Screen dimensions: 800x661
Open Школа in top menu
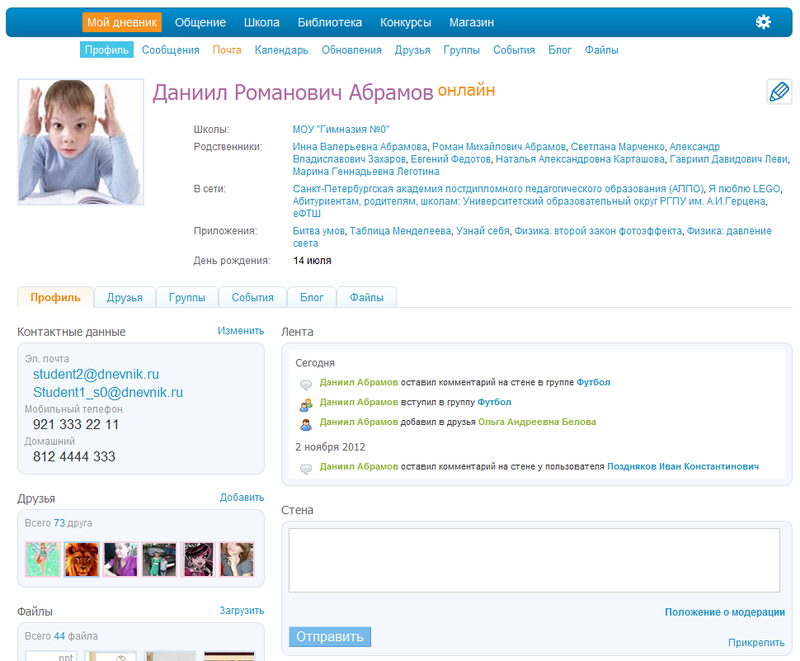coord(261,22)
